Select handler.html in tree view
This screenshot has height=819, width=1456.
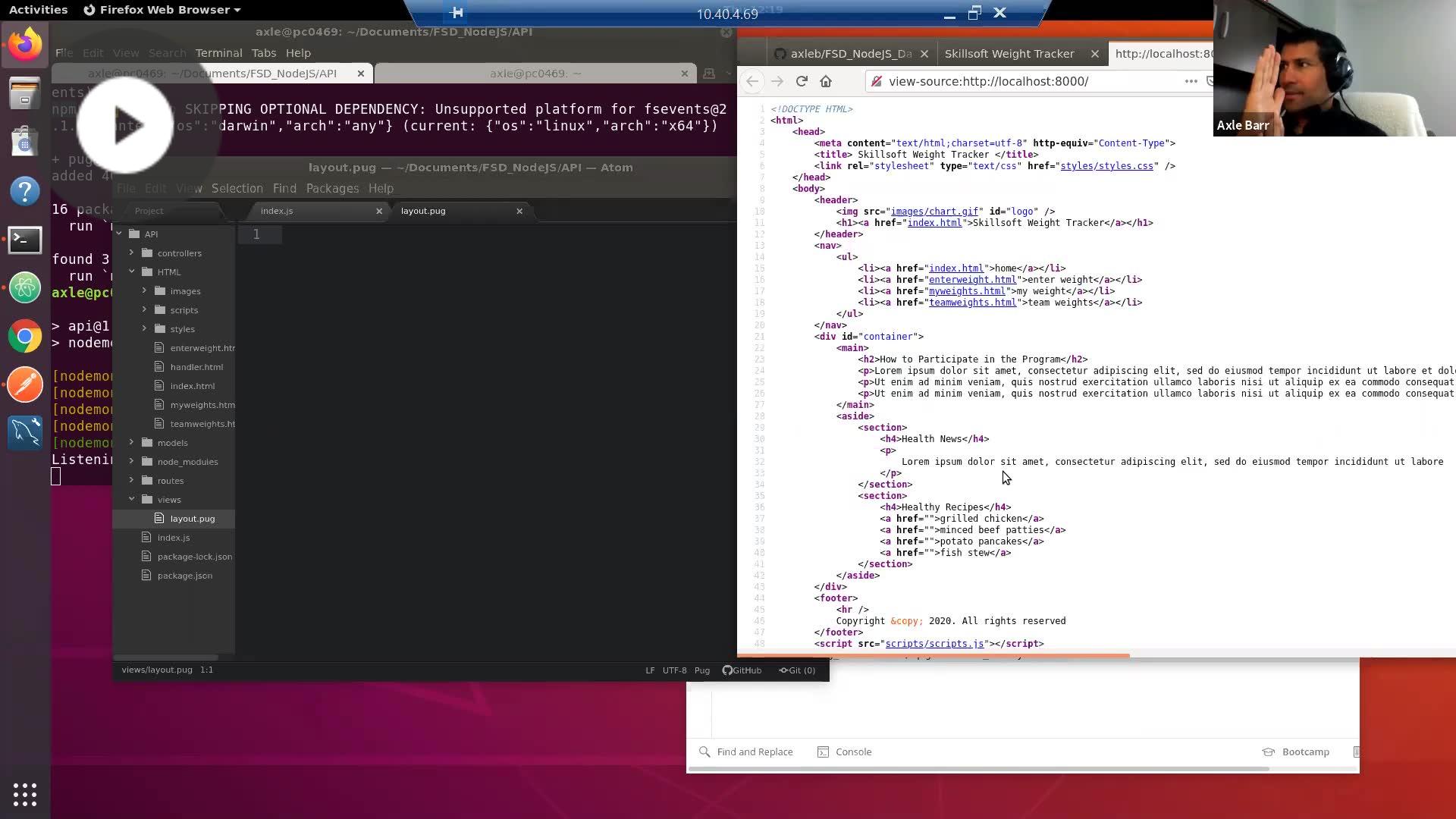tap(196, 367)
